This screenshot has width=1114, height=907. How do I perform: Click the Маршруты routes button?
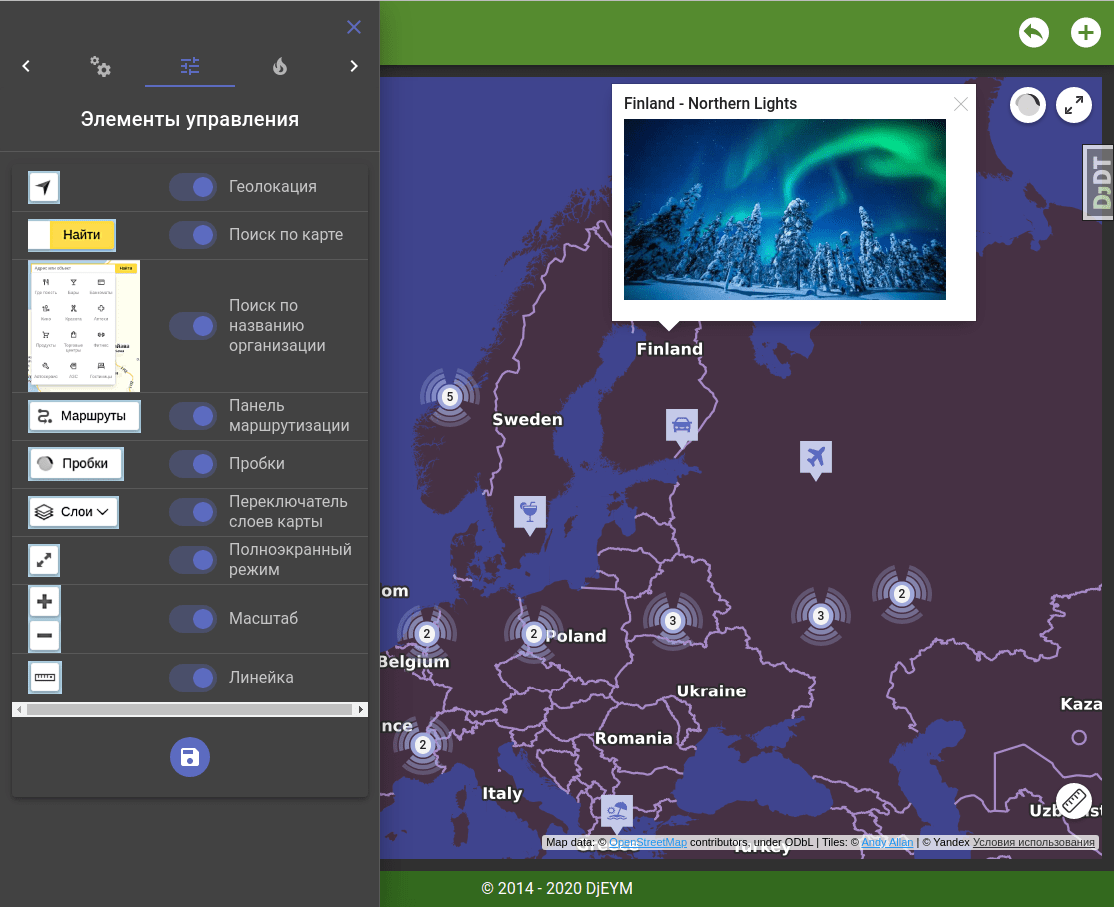pos(85,416)
